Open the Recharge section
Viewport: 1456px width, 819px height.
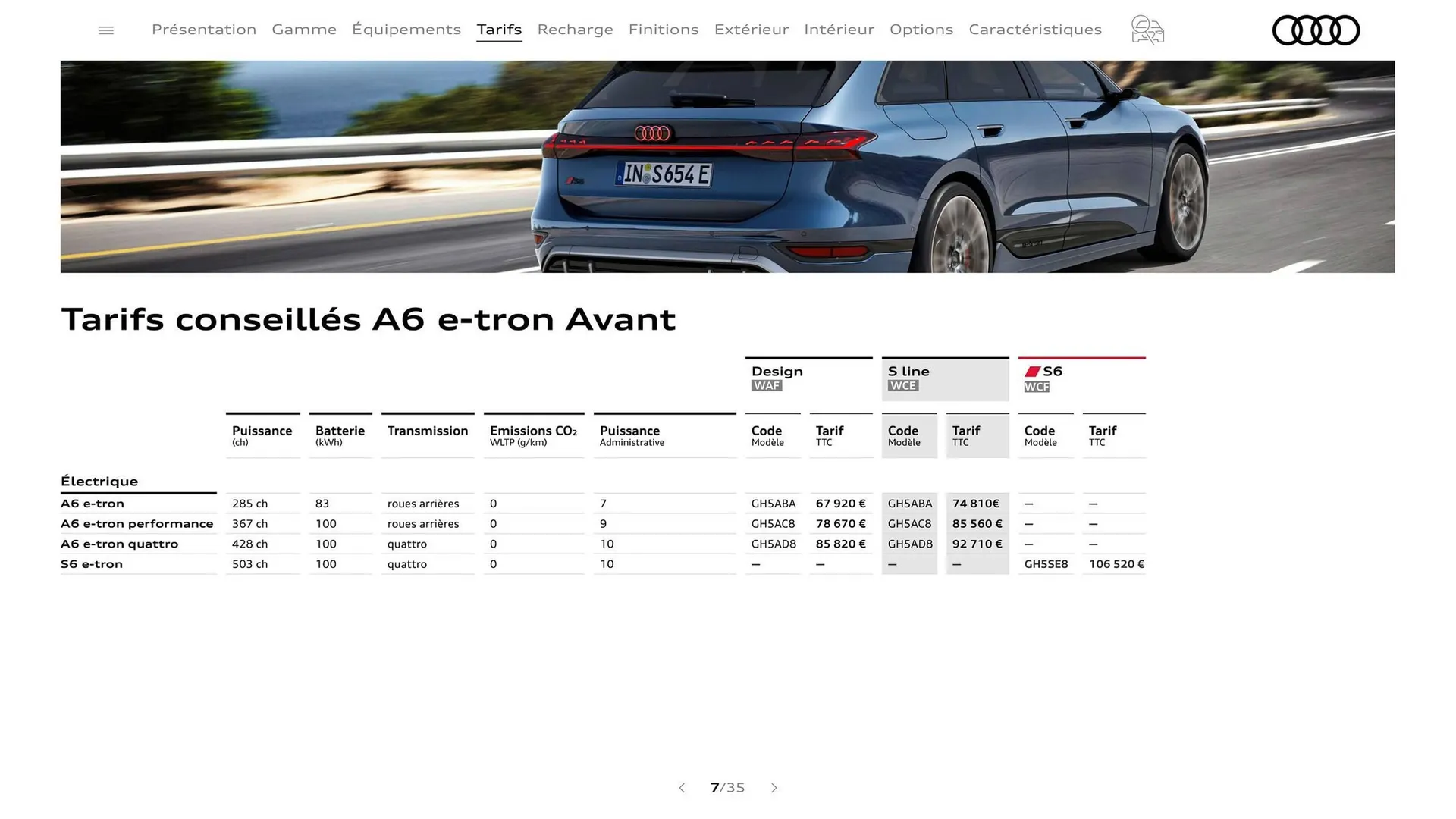tap(576, 30)
